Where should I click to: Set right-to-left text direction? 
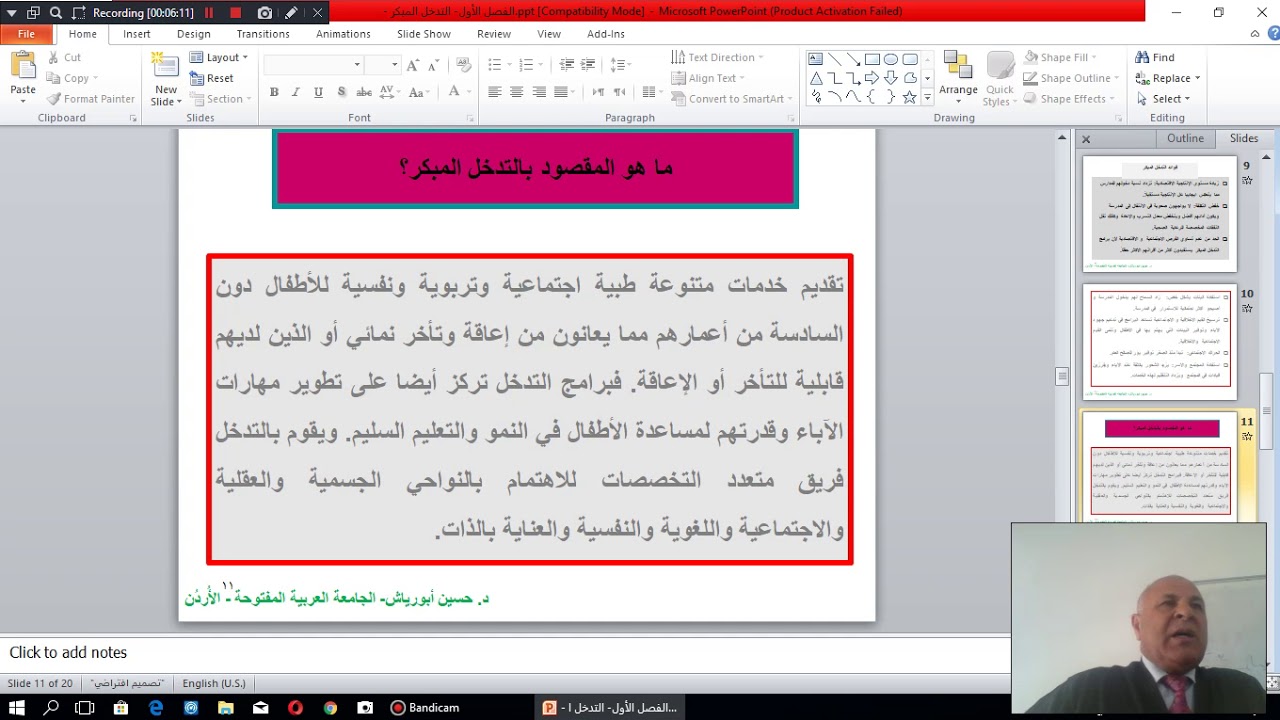(621, 92)
